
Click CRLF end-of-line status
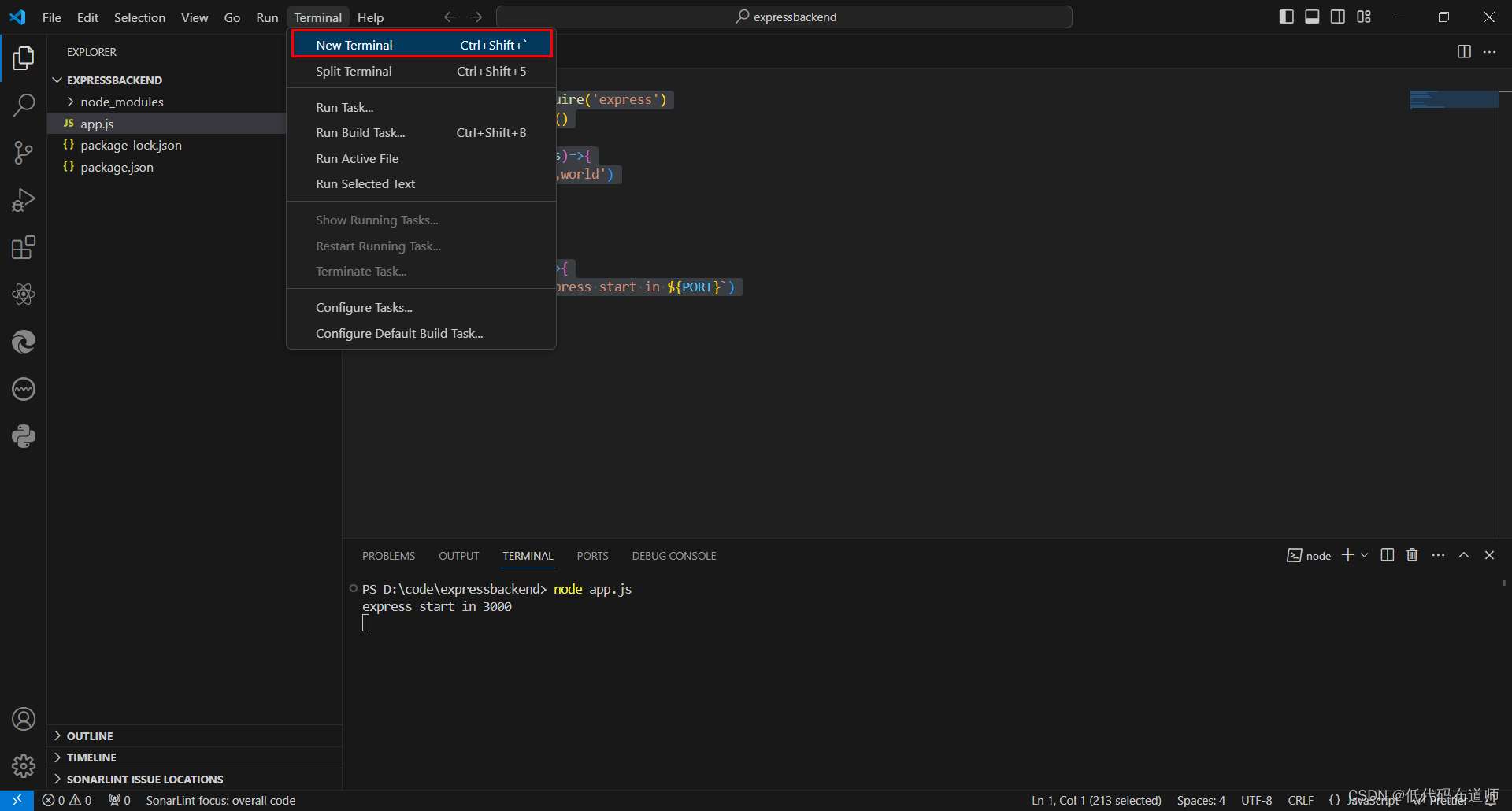tap(1300, 800)
